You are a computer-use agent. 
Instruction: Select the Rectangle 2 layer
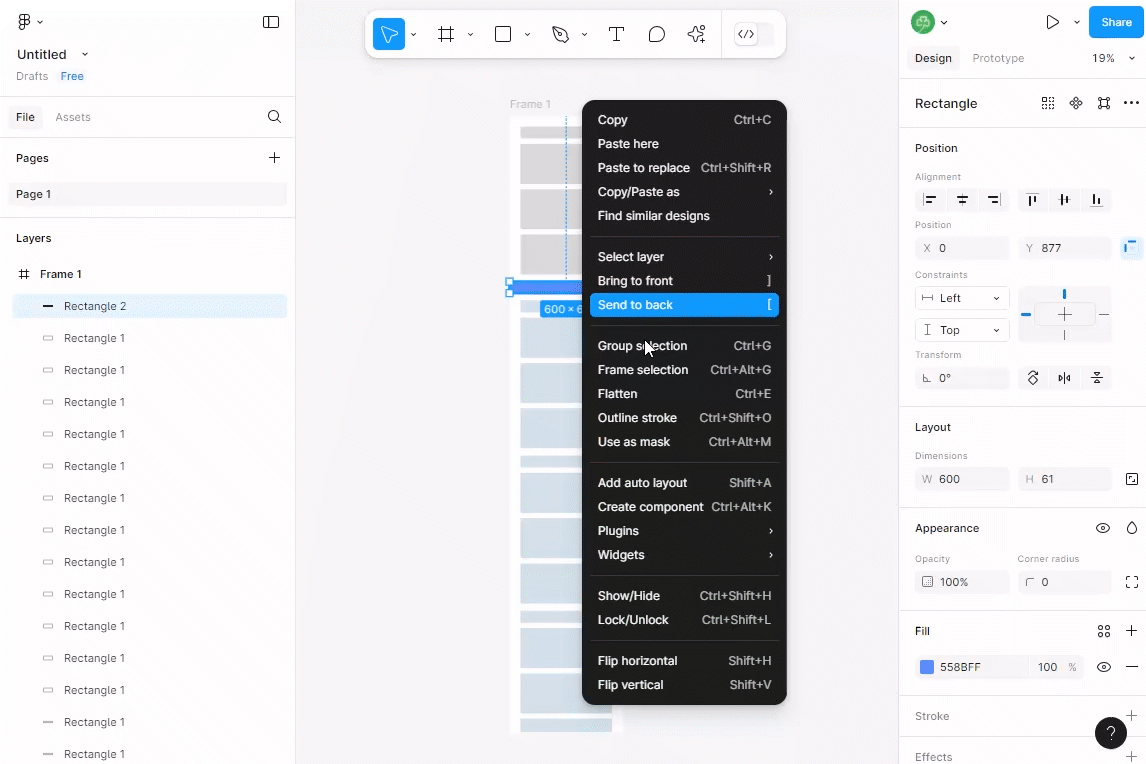pos(150,306)
